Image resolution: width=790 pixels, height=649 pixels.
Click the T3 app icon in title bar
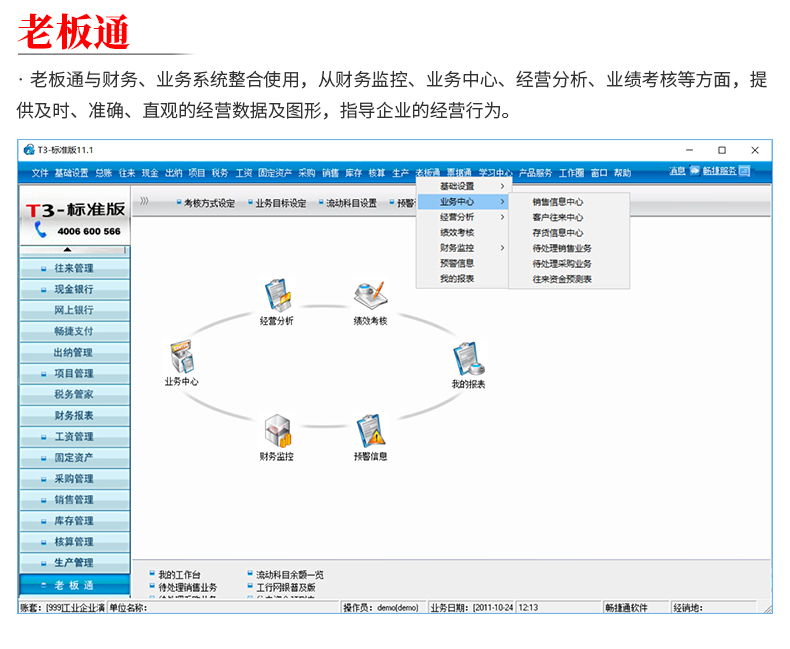(28, 149)
